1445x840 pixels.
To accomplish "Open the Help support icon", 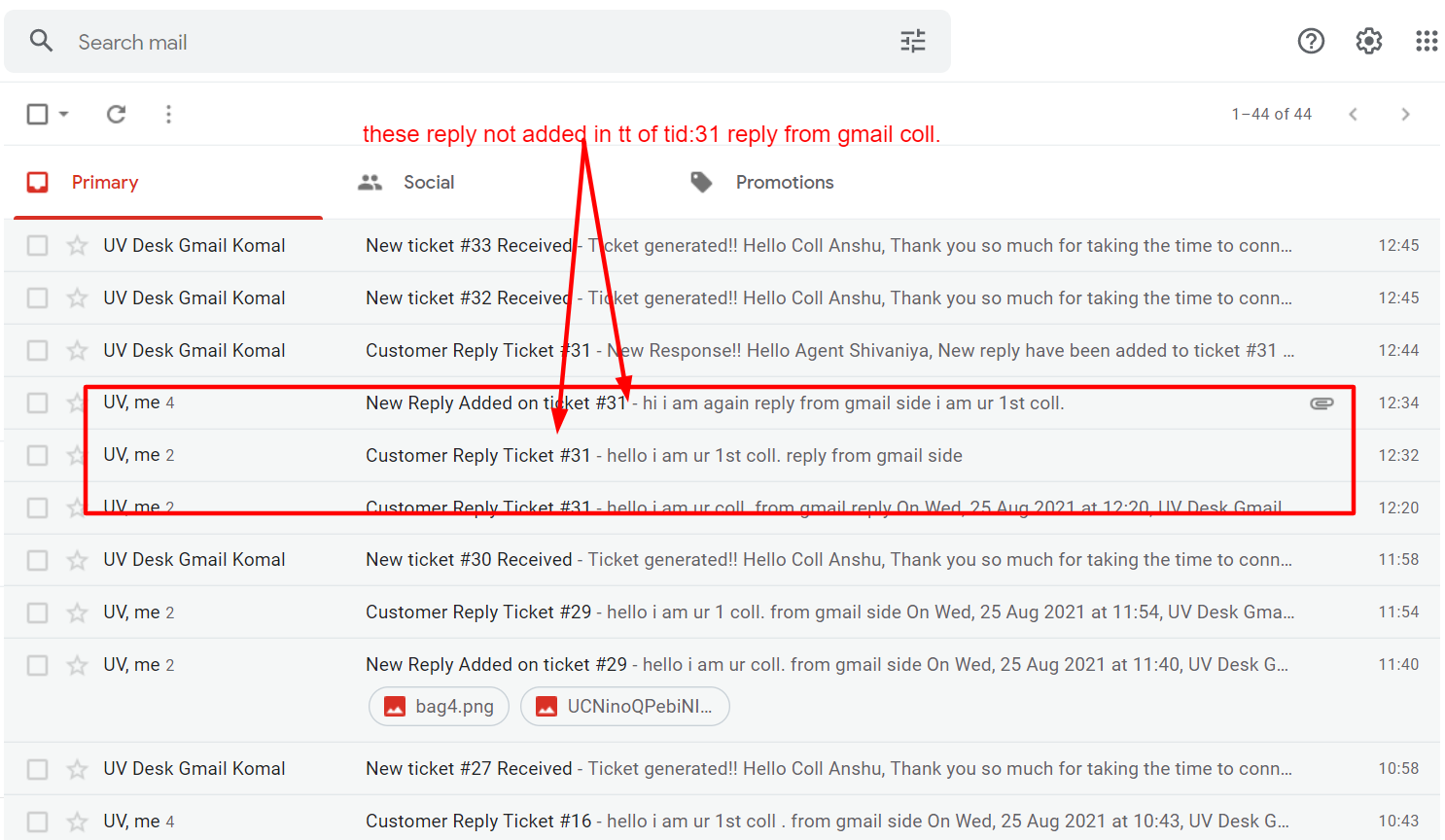I will point(1311,41).
